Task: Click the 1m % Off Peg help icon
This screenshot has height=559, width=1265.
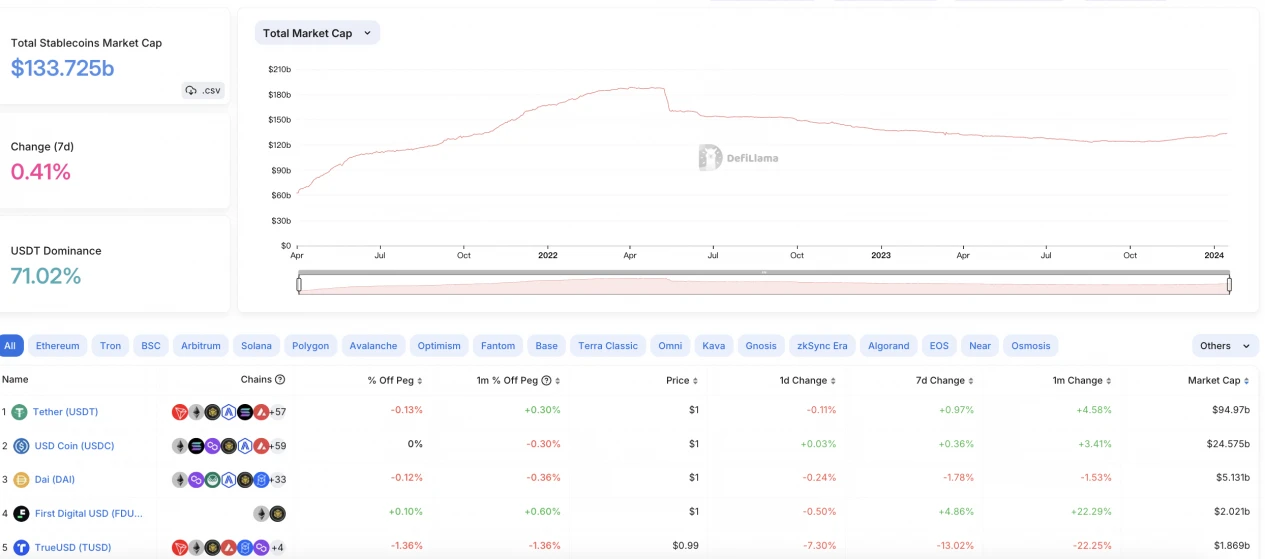Action: [x=546, y=381]
